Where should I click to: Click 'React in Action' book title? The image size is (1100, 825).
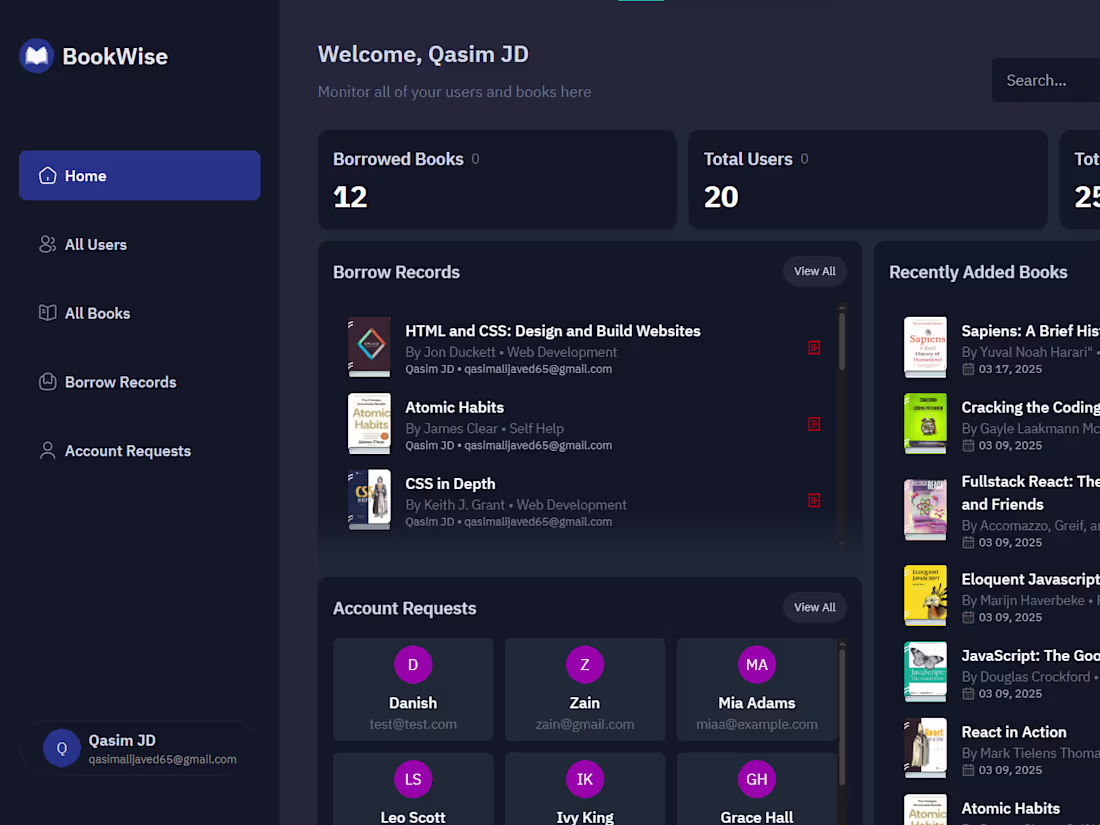click(1014, 732)
